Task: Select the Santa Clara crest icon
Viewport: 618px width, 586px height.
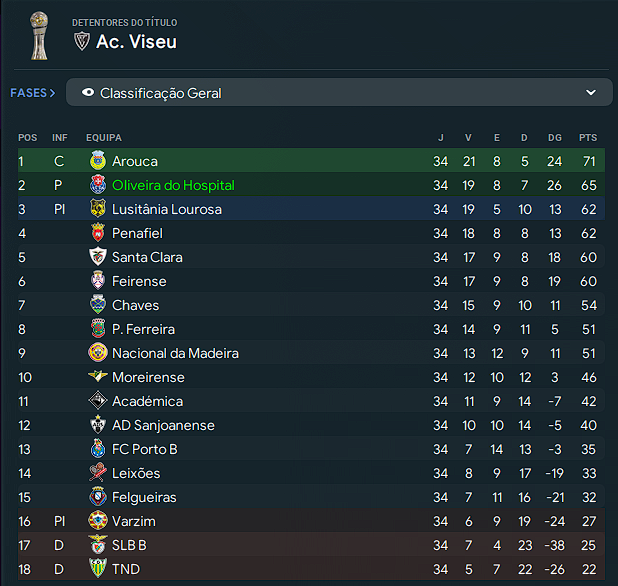Action: click(x=97, y=257)
